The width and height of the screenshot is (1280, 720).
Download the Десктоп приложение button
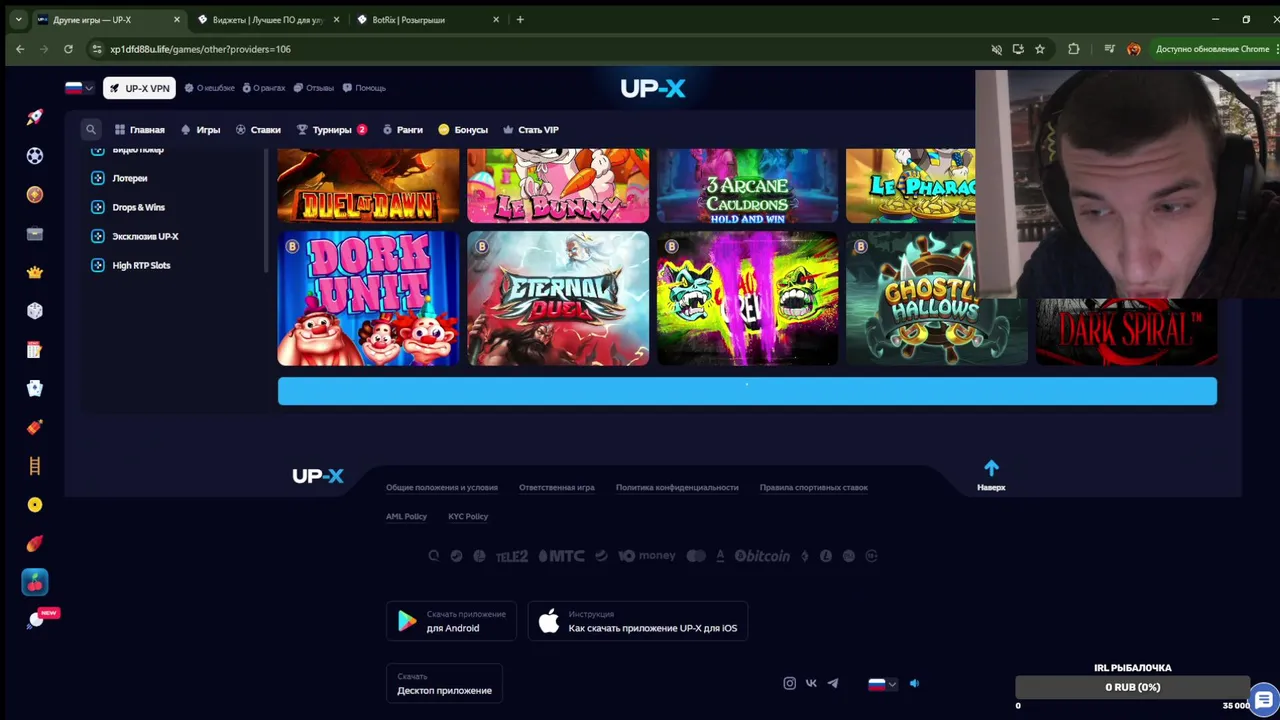pyautogui.click(x=444, y=684)
